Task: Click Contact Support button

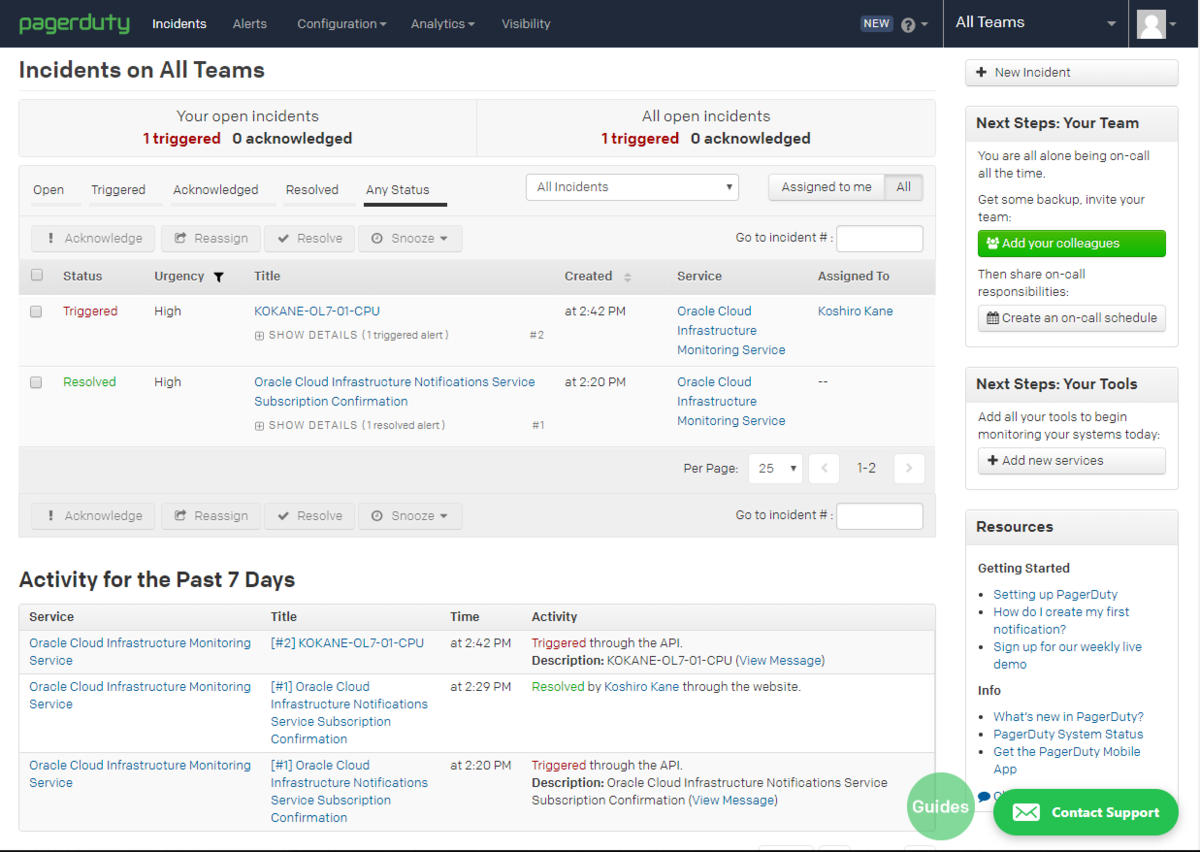Action: (x=1085, y=813)
